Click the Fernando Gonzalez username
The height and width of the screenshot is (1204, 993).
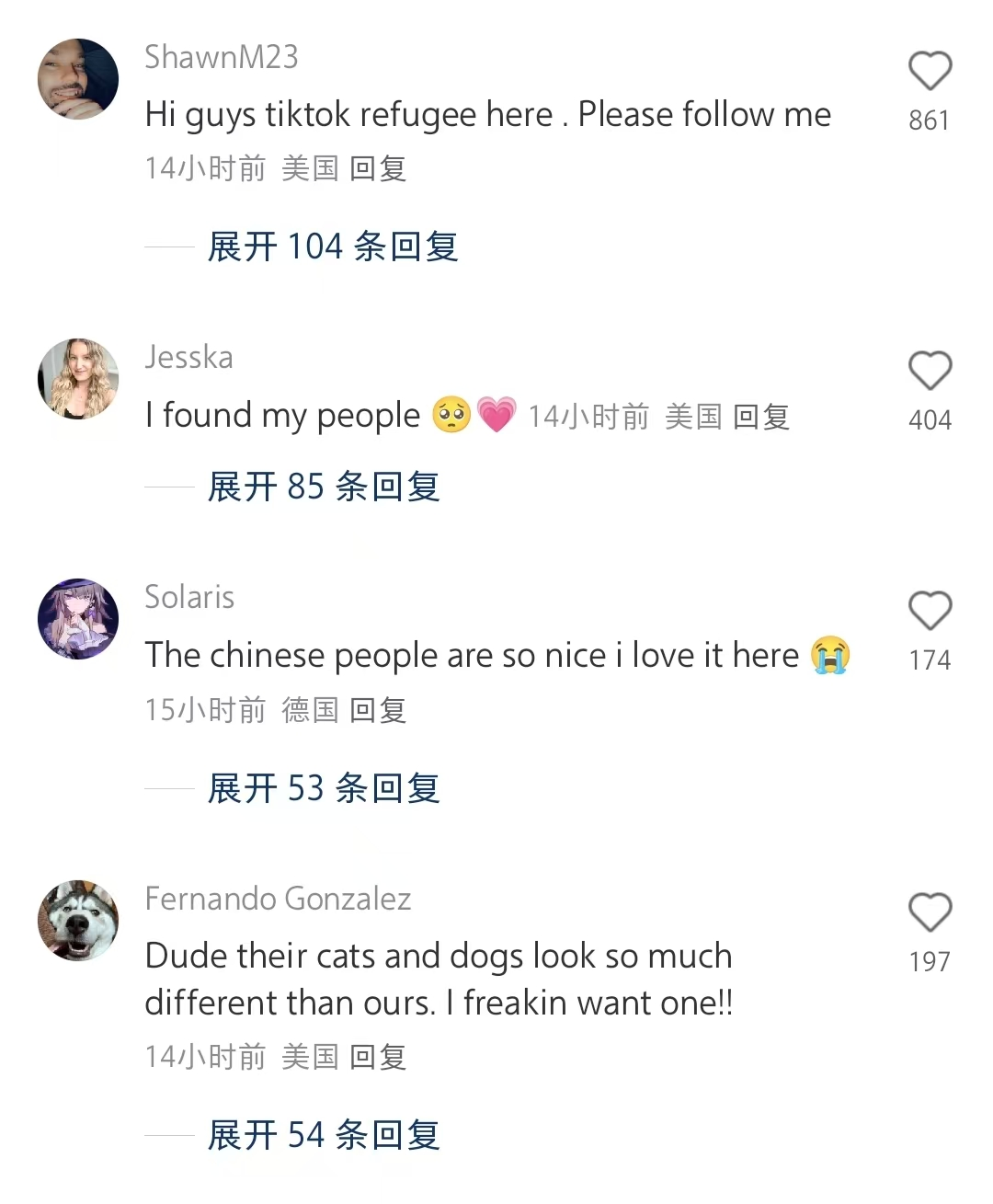(278, 899)
